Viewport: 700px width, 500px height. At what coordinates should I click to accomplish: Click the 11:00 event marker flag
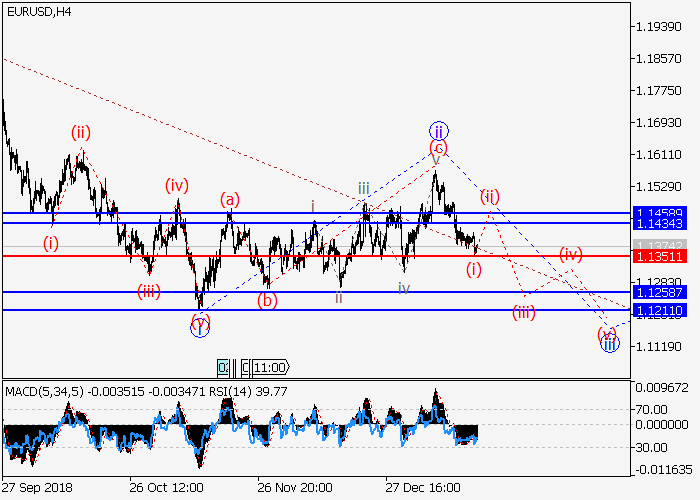[x=270, y=367]
